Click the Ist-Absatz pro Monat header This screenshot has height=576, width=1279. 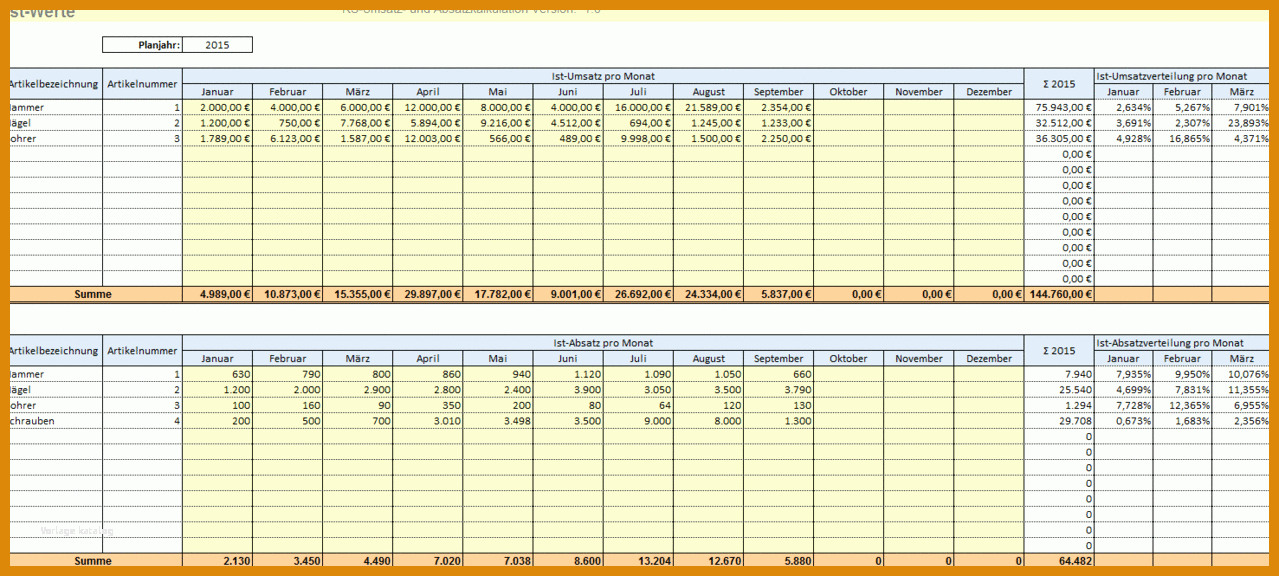603,343
